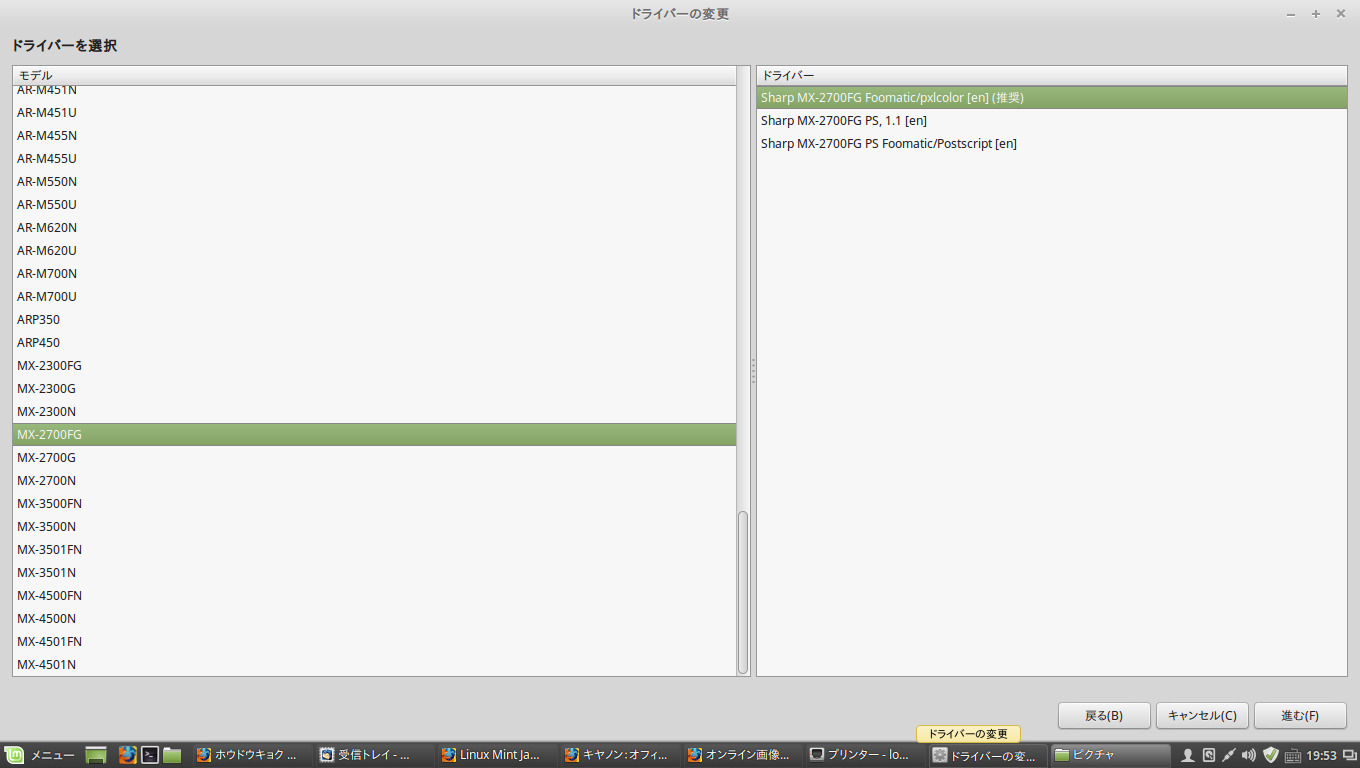Image resolution: width=1360 pixels, height=768 pixels.
Task: Select driver Sharp MX-2700FG Foomatic/pxlcolor (推奨)
Action: click(1052, 98)
